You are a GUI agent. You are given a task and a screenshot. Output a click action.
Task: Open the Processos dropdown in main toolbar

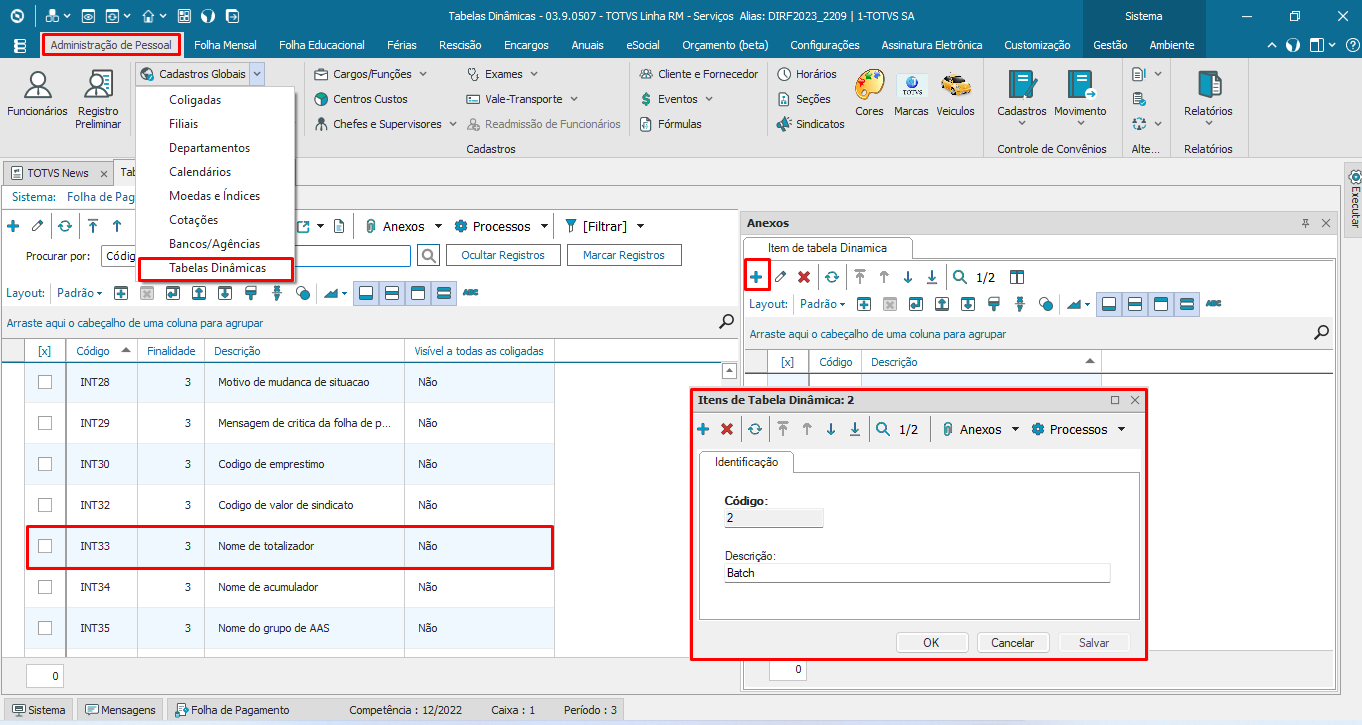pyautogui.click(x=544, y=226)
